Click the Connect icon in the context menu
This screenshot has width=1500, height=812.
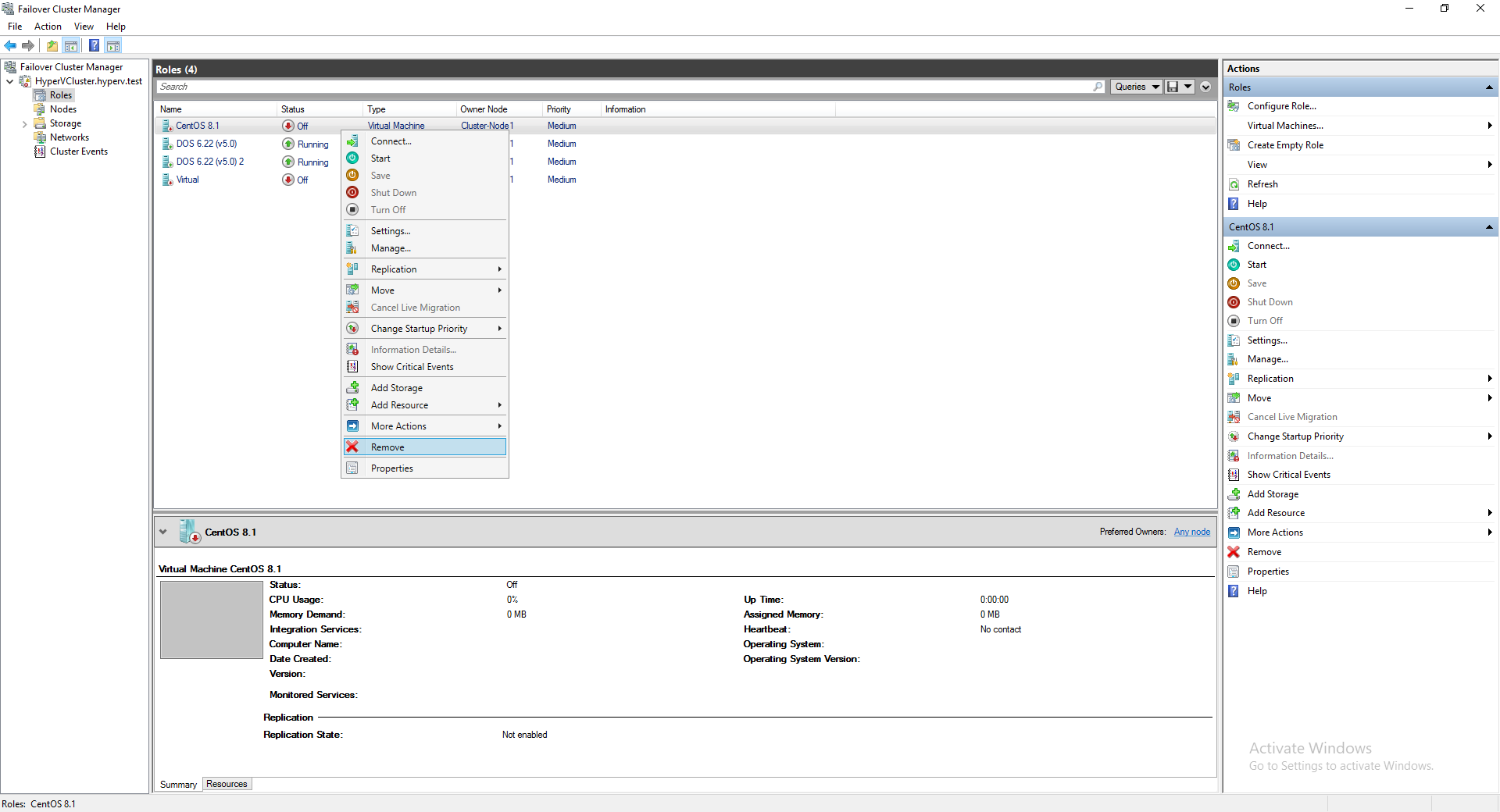[x=352, y=141]
